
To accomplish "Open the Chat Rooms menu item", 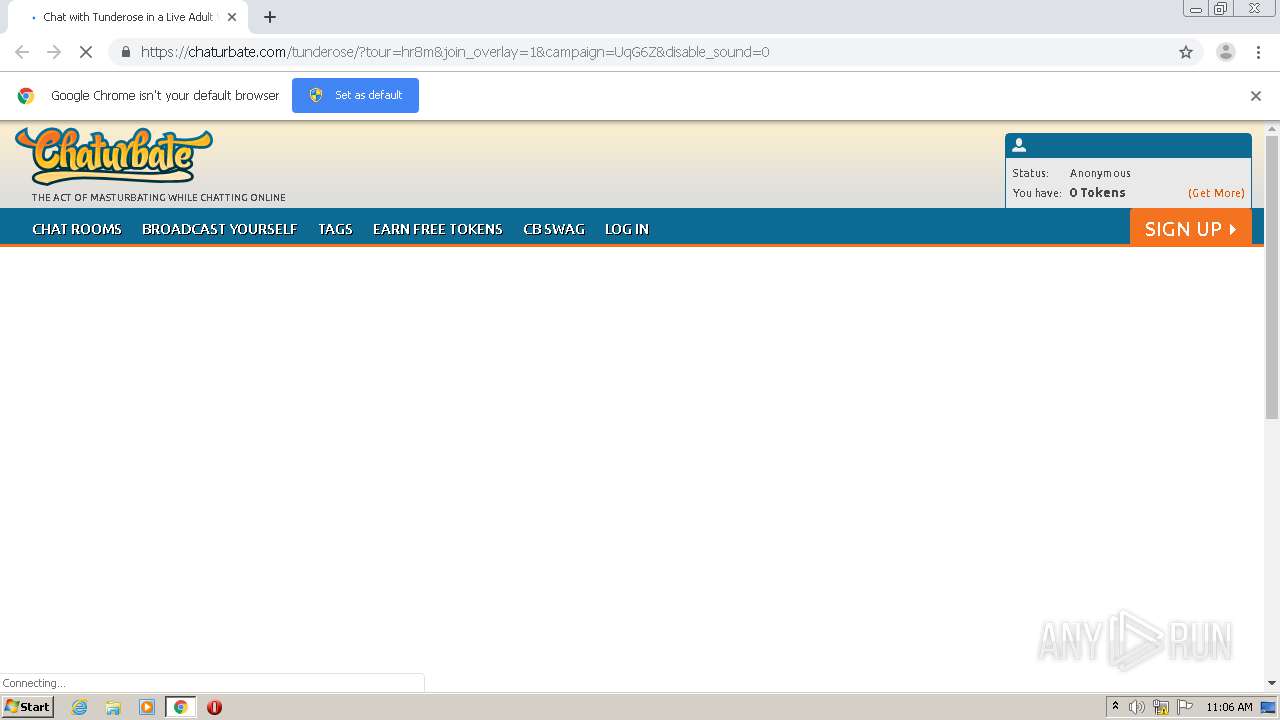I will tap(77, 229).
